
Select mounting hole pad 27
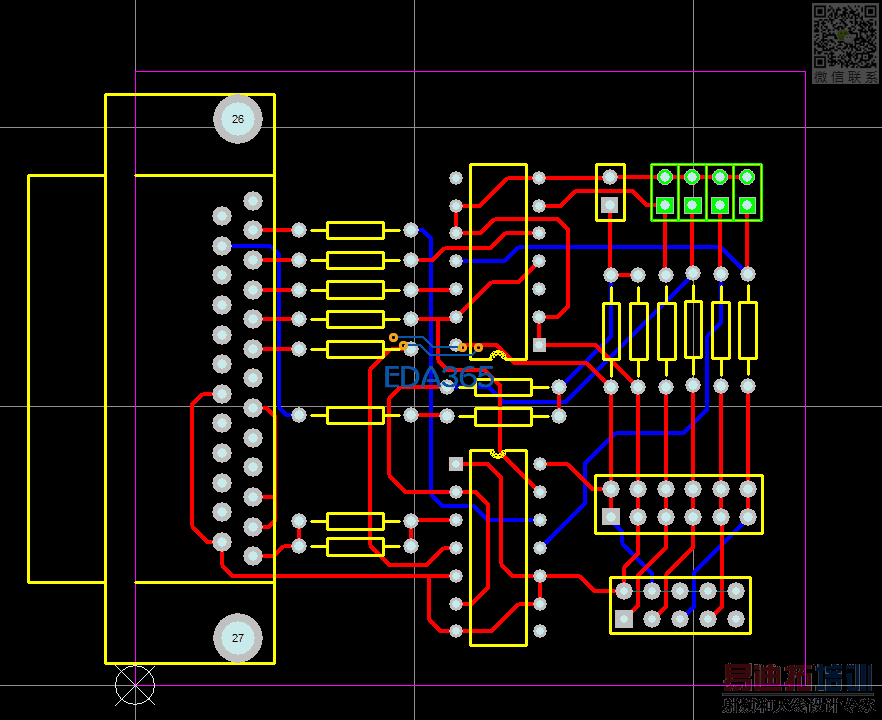tap(238, 638)
